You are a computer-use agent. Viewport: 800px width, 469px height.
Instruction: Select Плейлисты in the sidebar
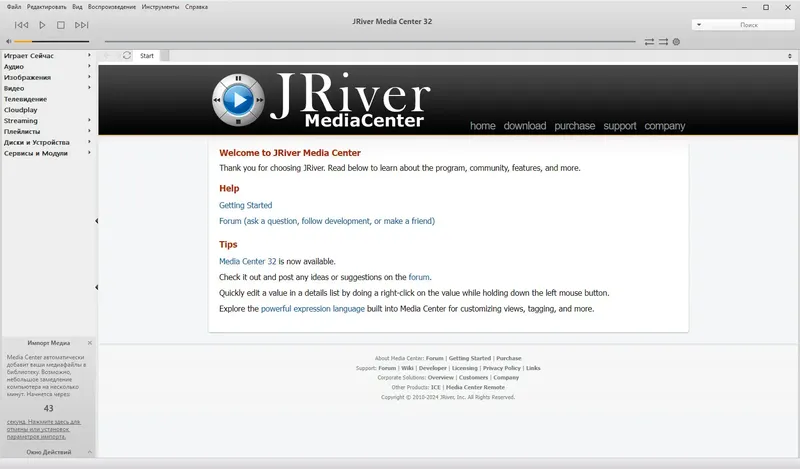(21, 131)
